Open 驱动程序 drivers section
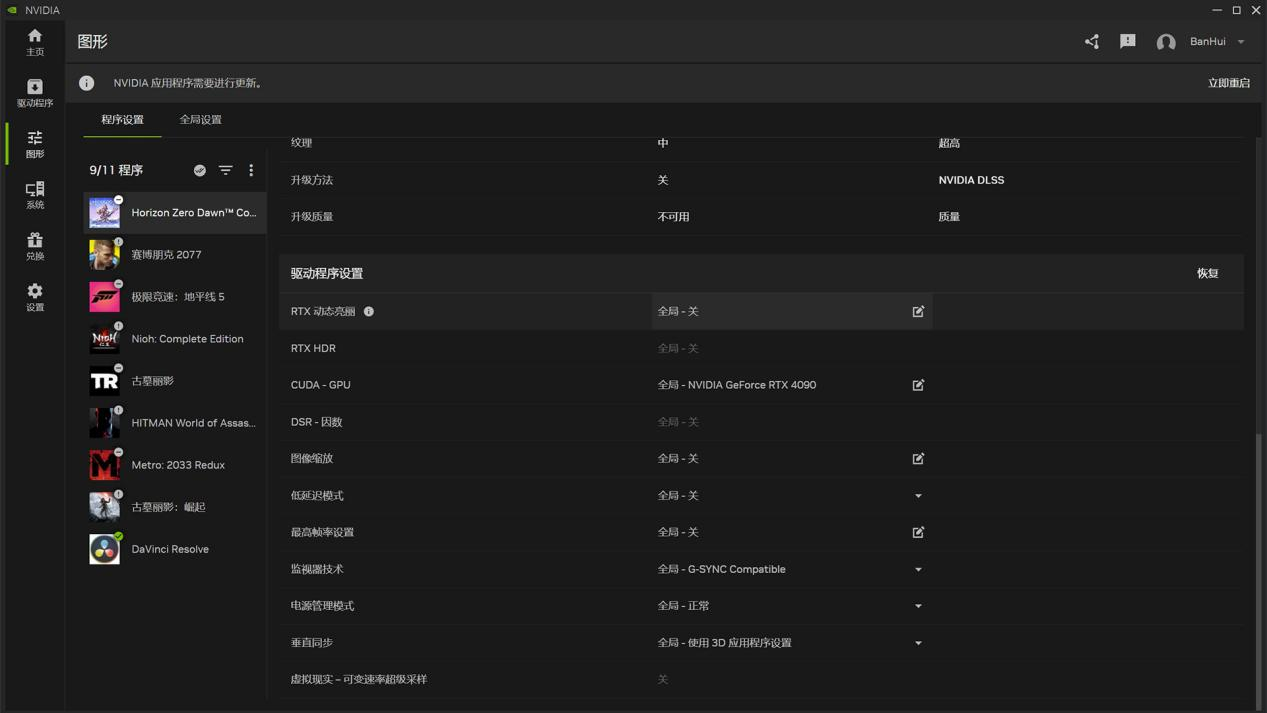Image resolution: width=1267 pixels, height=713 pixels. pos(35,93)
